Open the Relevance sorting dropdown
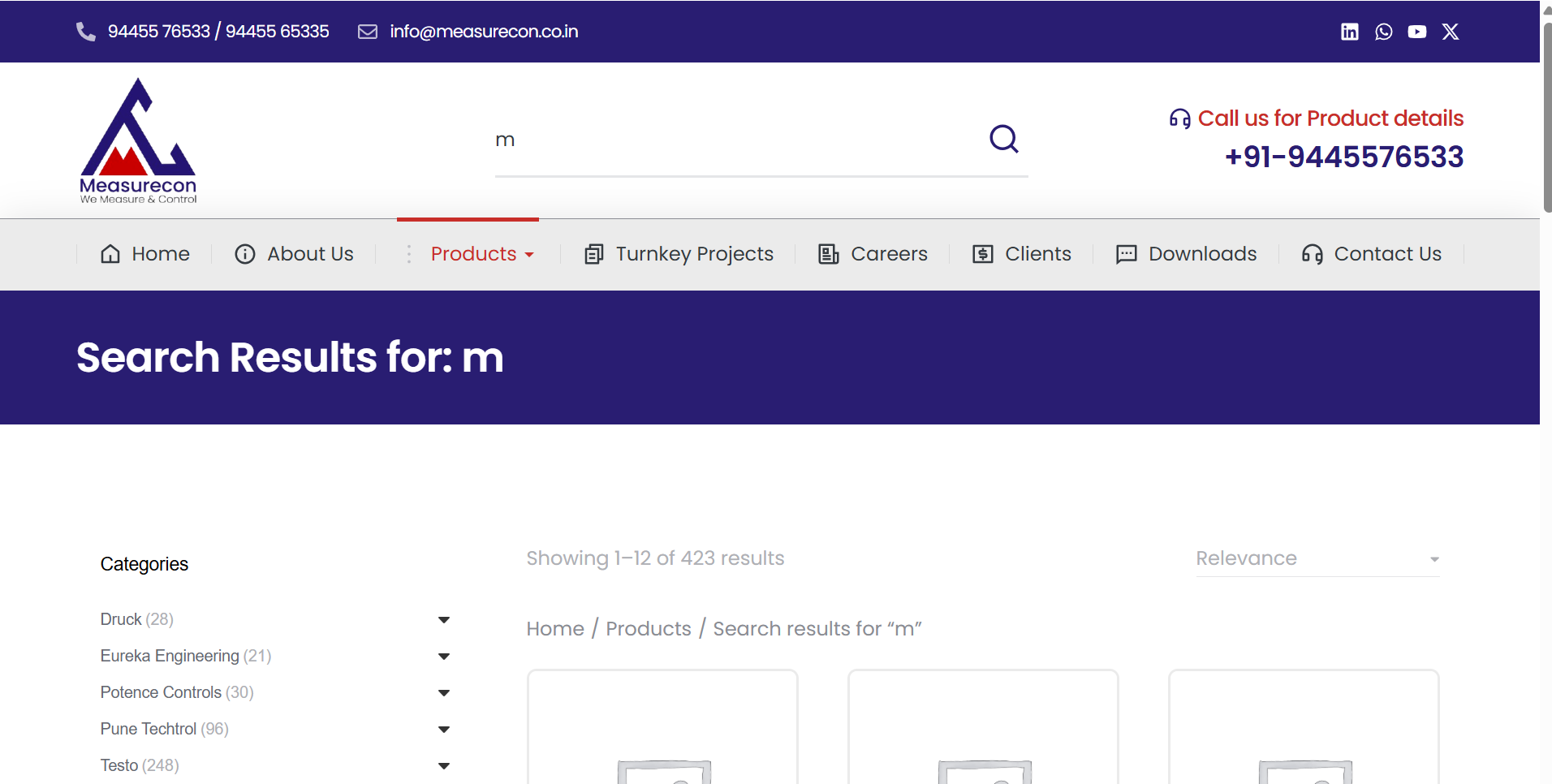The width and height of the screenshot is (1552, 784). click(x=1317, y=558)
